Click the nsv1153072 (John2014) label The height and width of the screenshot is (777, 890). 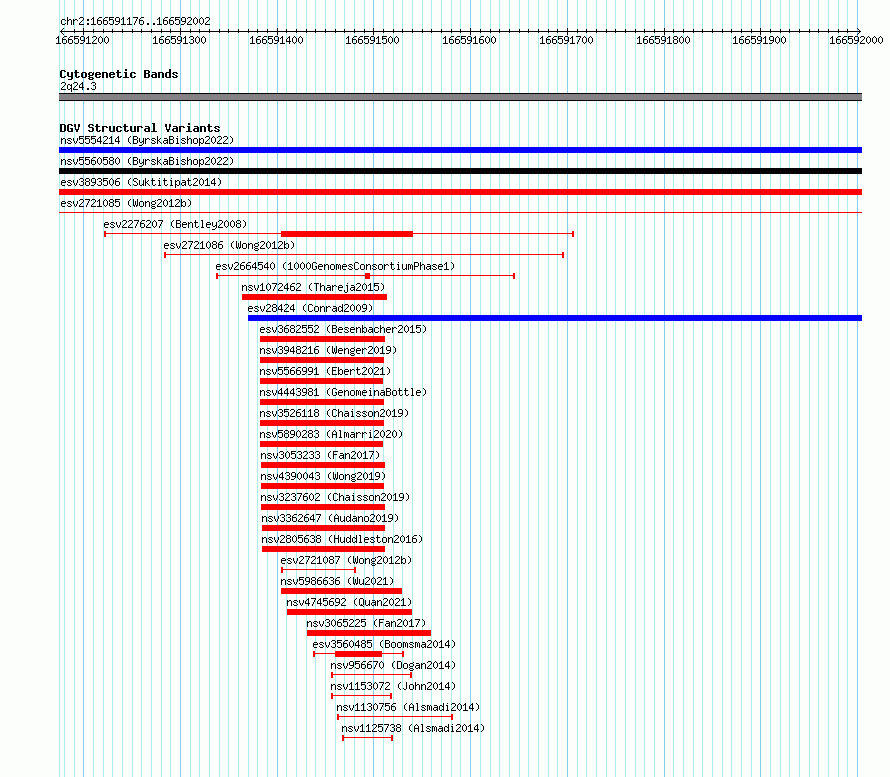tap(393, 686)
